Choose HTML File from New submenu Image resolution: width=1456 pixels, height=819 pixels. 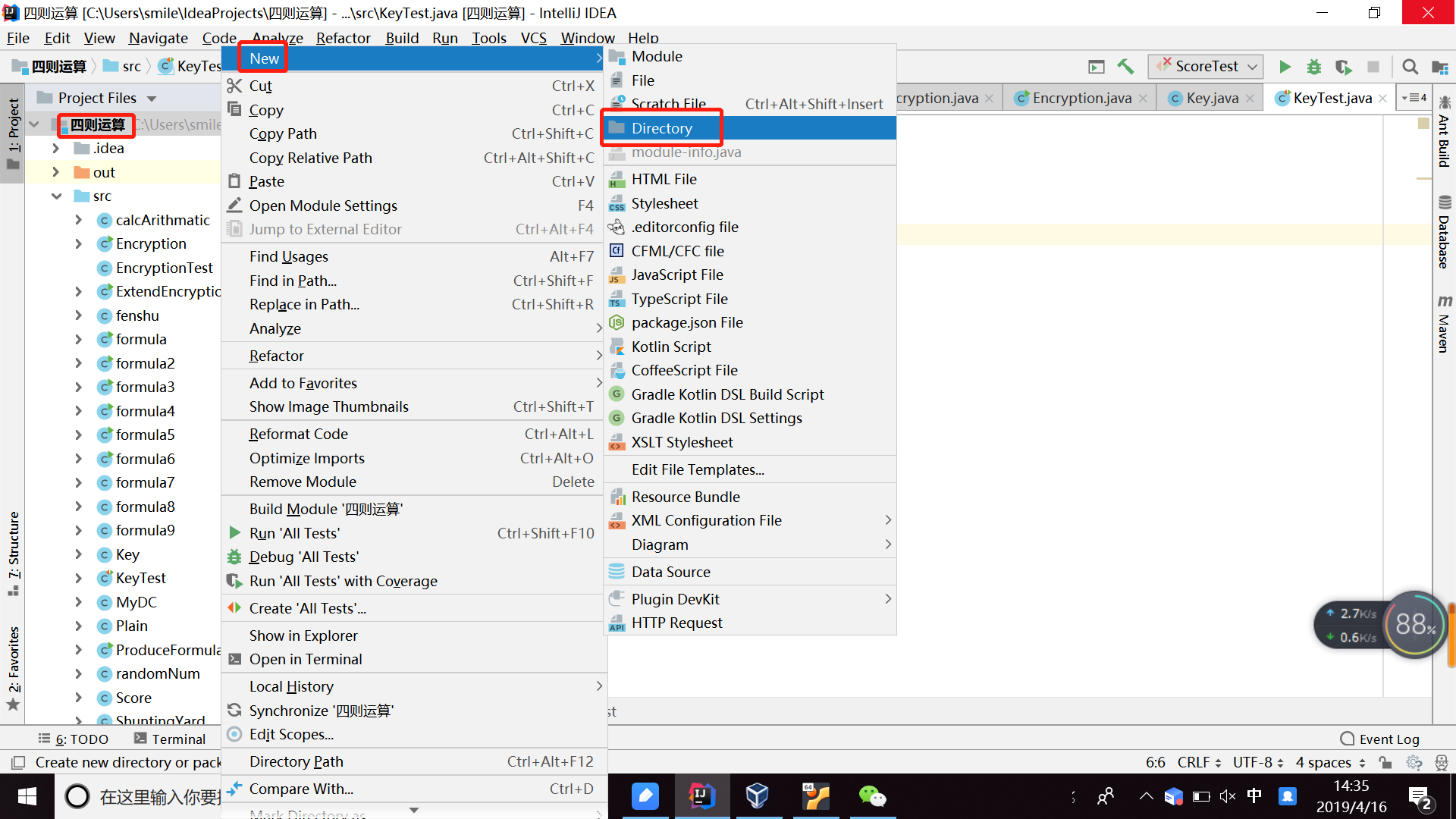tap(749, 179)
